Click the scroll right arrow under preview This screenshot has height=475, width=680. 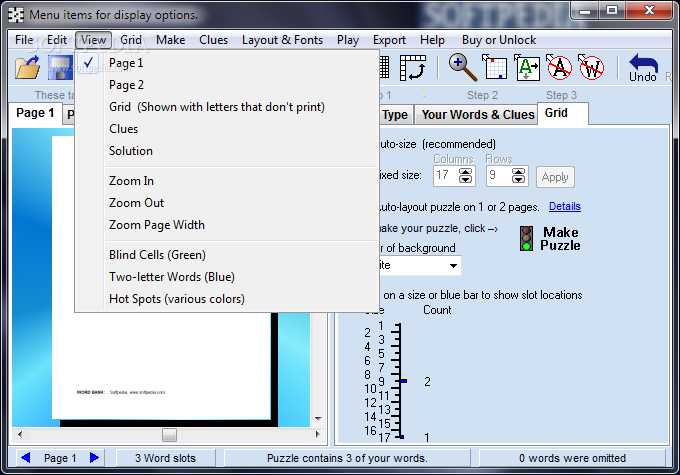pyautogui.click(x=318, y=434)
